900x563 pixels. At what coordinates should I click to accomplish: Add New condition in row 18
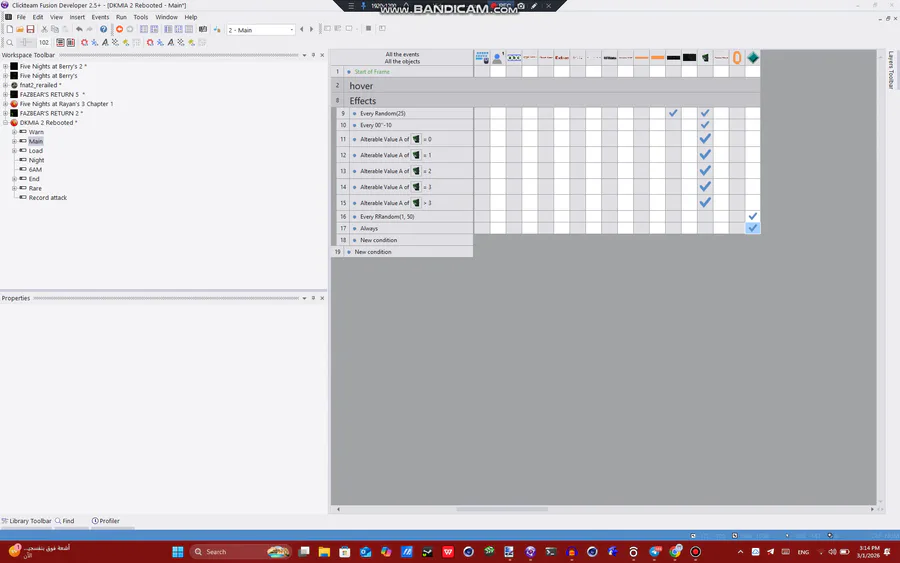(378, 240)
